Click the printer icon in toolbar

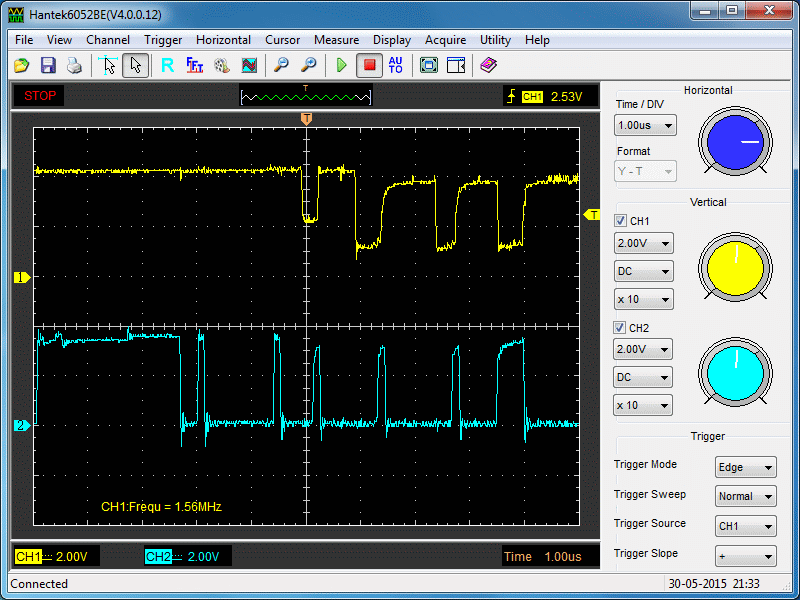[x=74, y=65]
